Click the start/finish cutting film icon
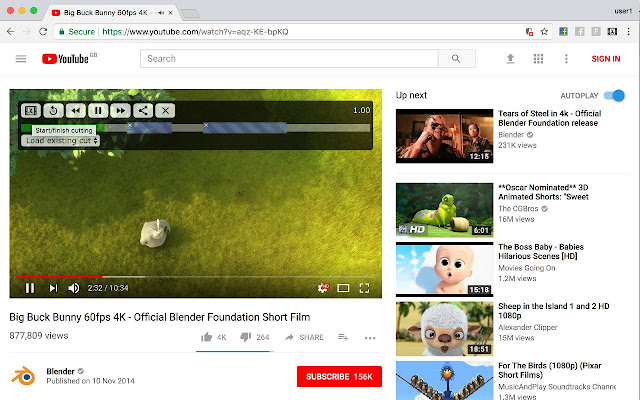The width and height of the screenshot is (640, 400). pyautogui.click(x=31, y=111)
